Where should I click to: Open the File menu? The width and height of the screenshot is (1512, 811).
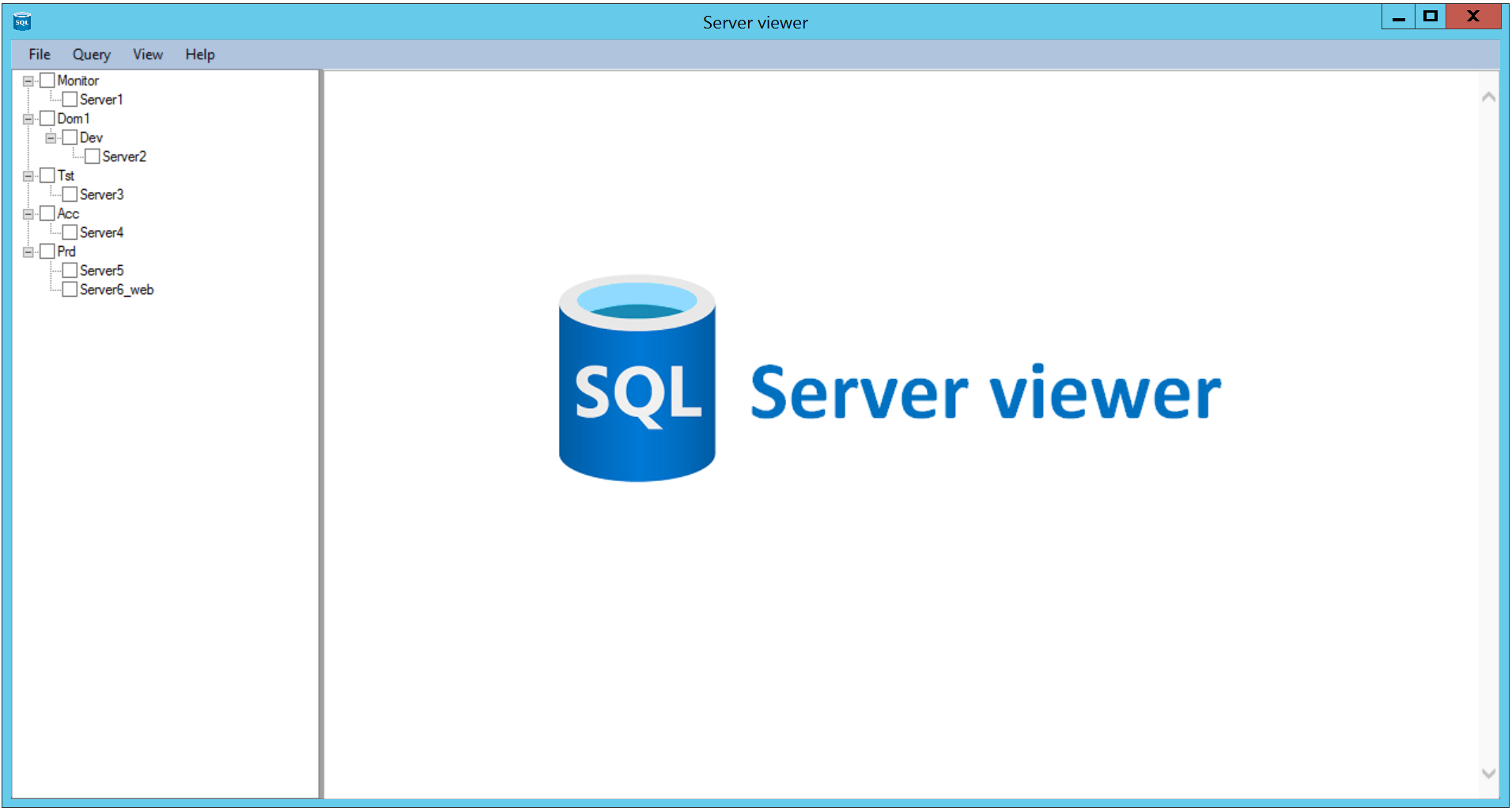40,55
